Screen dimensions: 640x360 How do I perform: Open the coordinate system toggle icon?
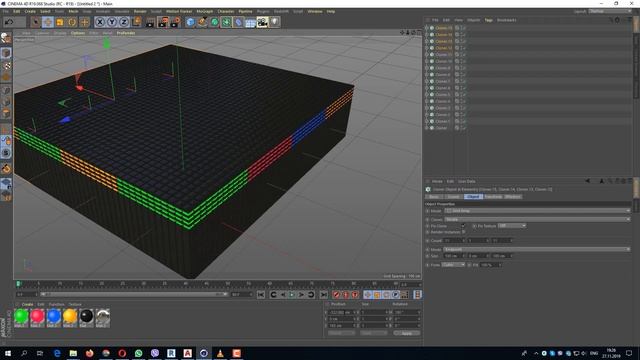click(x=136, y=22)
